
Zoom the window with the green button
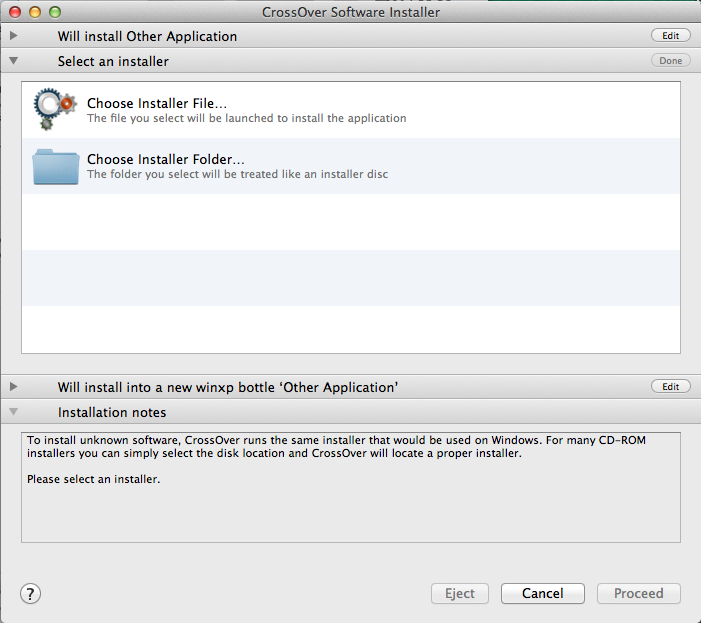[x=55, y=12]
